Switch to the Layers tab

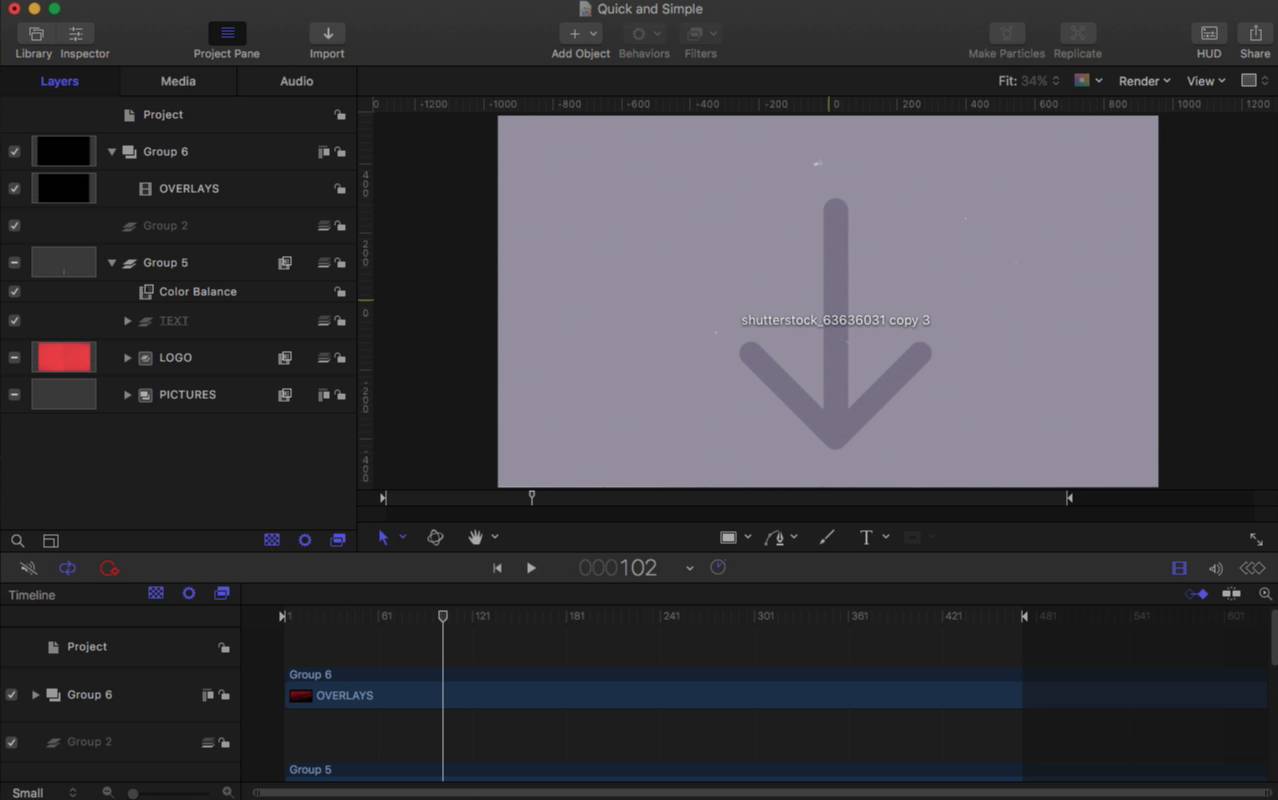pyautogui.click(x=59, y=81)
